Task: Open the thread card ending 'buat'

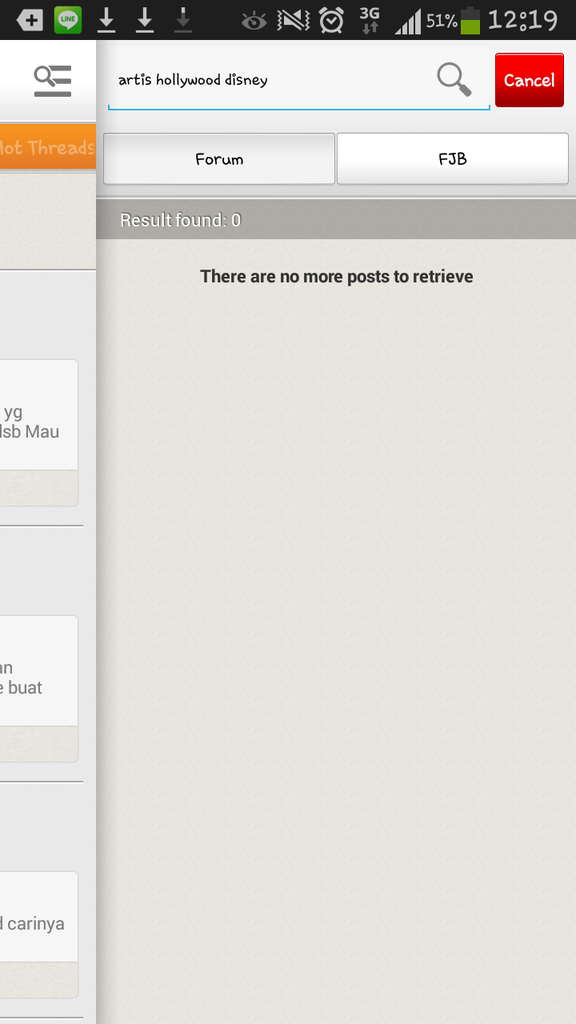Action: pyautogui.click(x=39, y=688)
